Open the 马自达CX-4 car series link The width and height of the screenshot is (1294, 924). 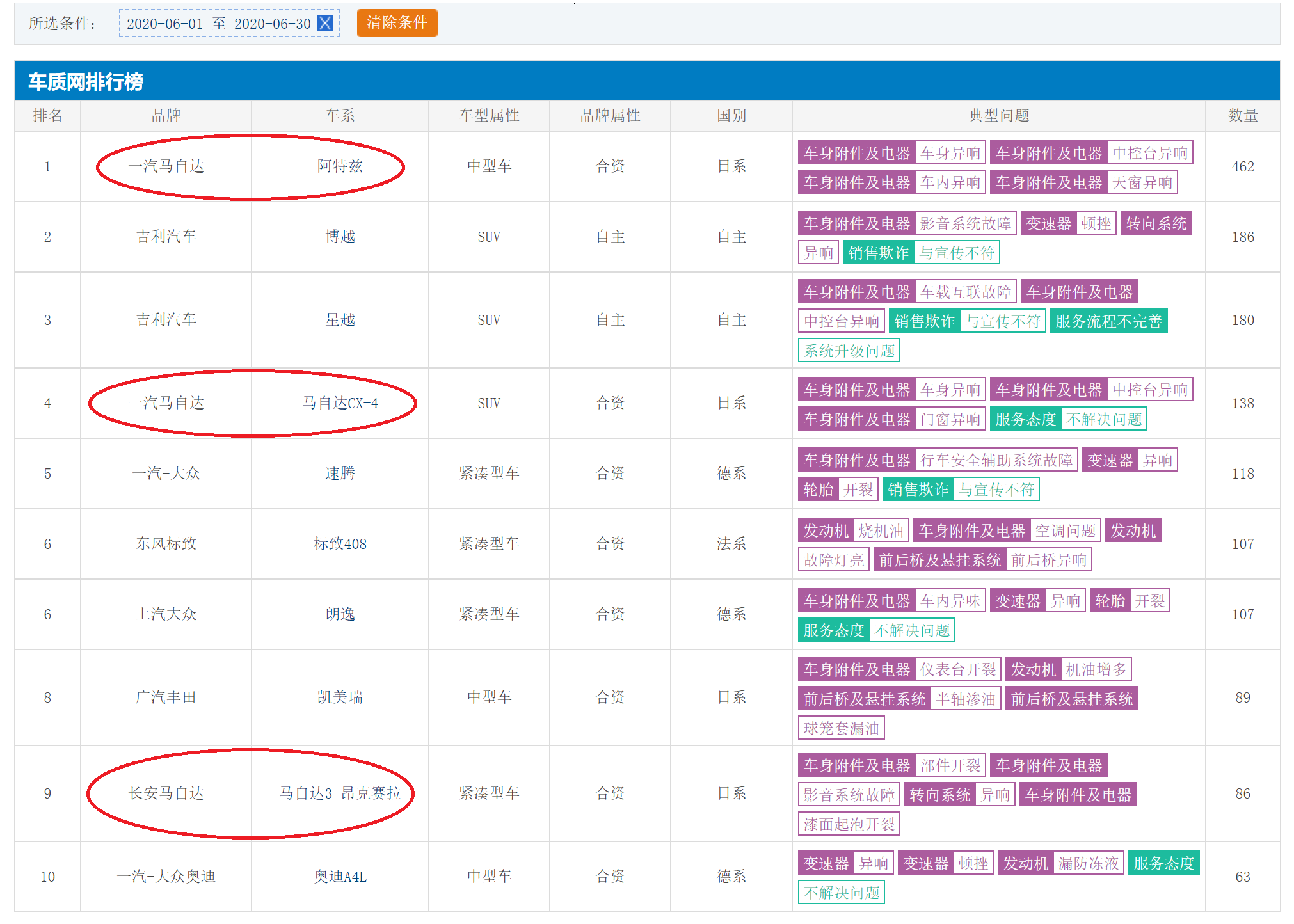(340, 403)
